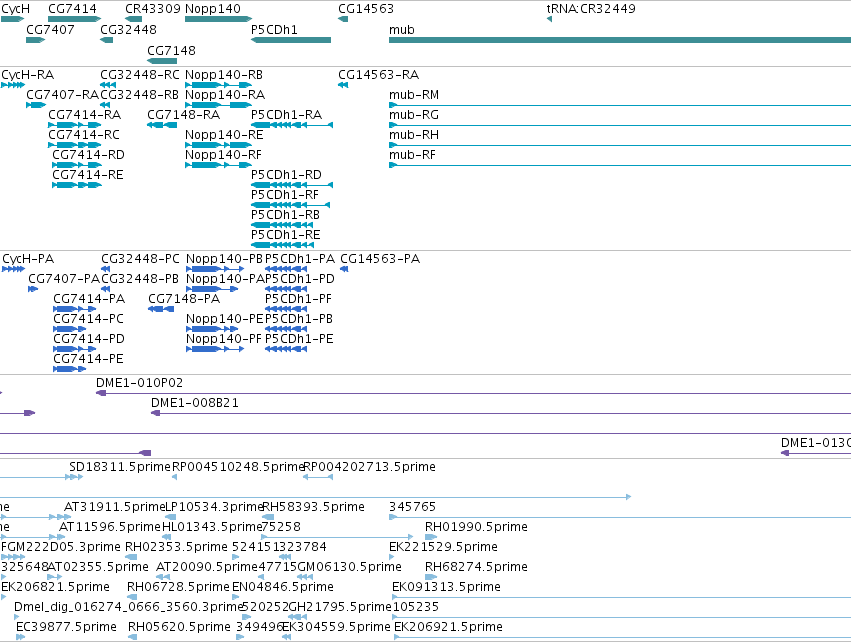Click transcript CG7414-RD

(88, 155)
